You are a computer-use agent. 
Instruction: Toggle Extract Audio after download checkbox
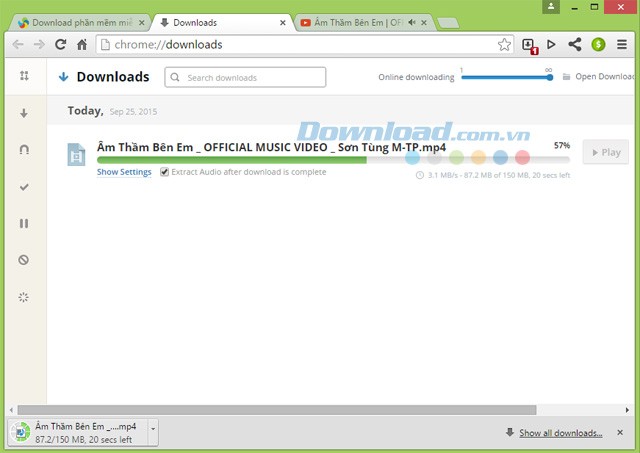[165, 172]
